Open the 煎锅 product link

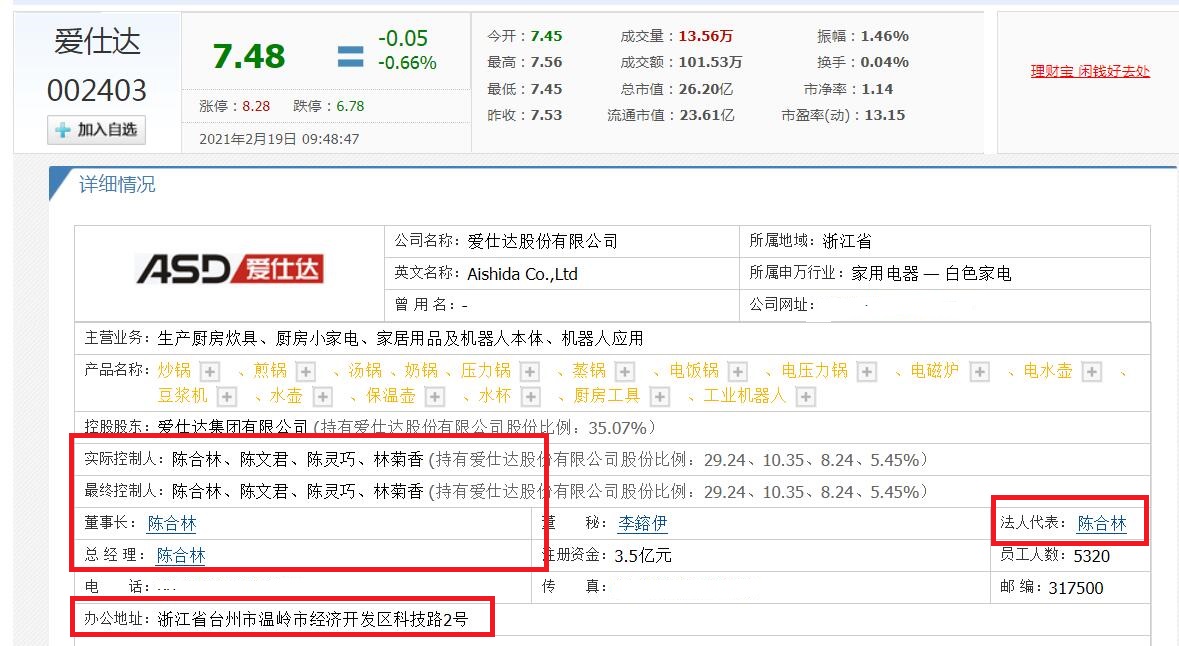(x=270, y=371)
